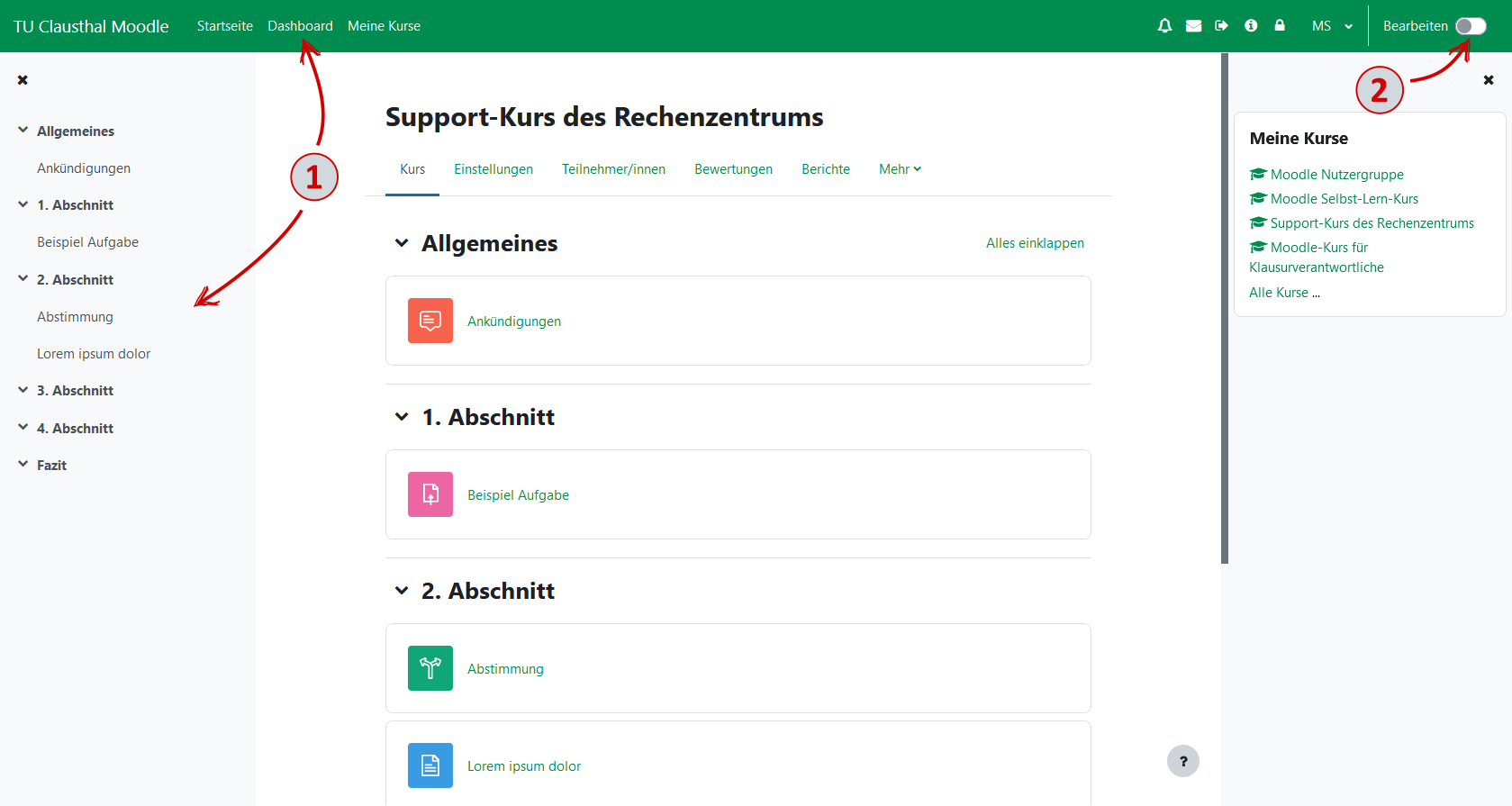
Task: Open the help question mark button
Action: coord(1183,761)
